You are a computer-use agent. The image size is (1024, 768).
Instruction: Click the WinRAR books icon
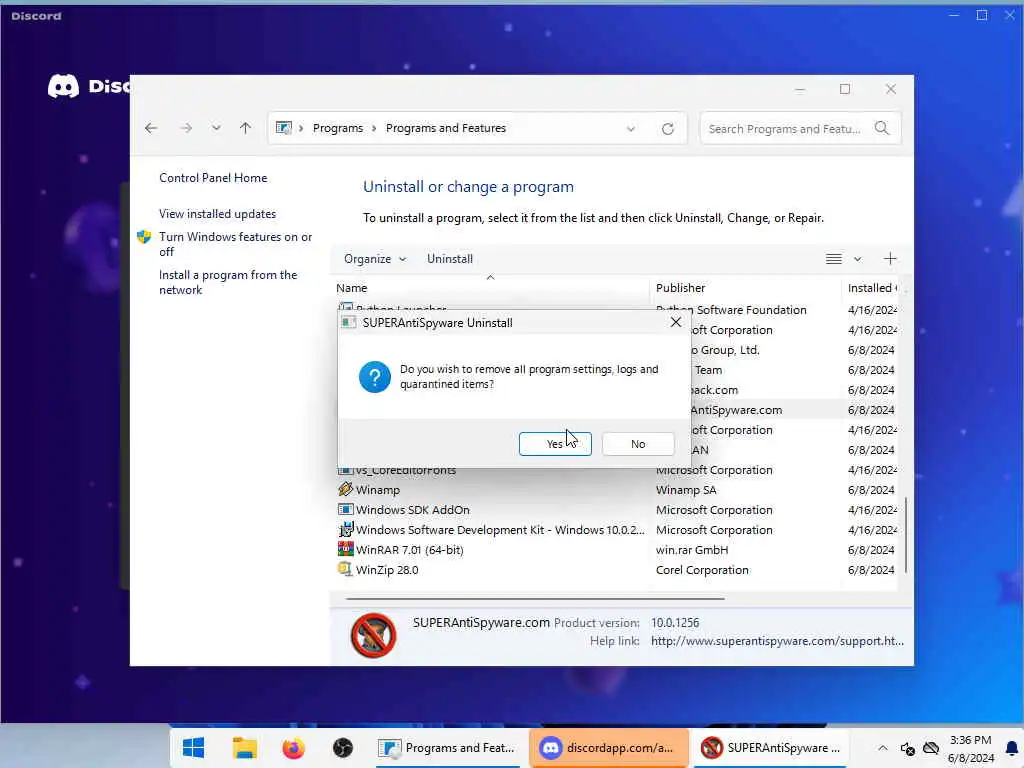click(x=345, y=549)
